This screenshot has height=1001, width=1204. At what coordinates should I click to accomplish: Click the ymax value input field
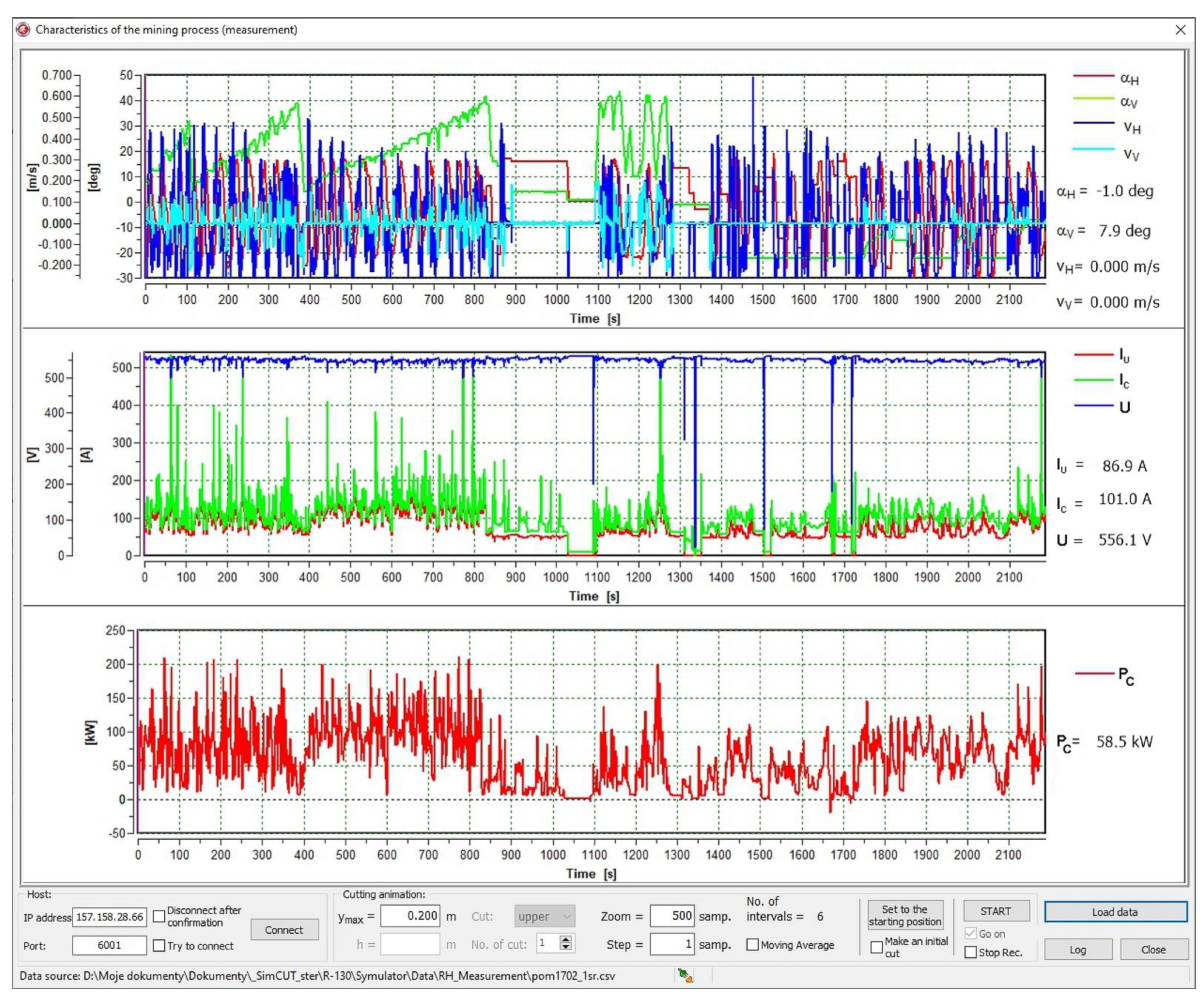click(410, 916)
